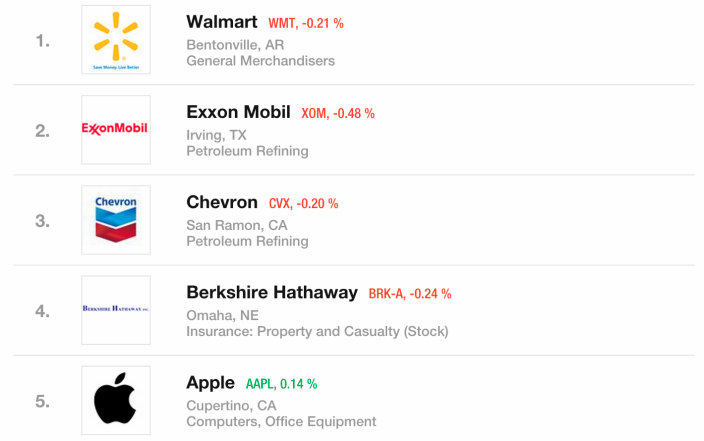Click rank number 5 entry
Screen dimensions: 704x441
click(x=42, y=401)
